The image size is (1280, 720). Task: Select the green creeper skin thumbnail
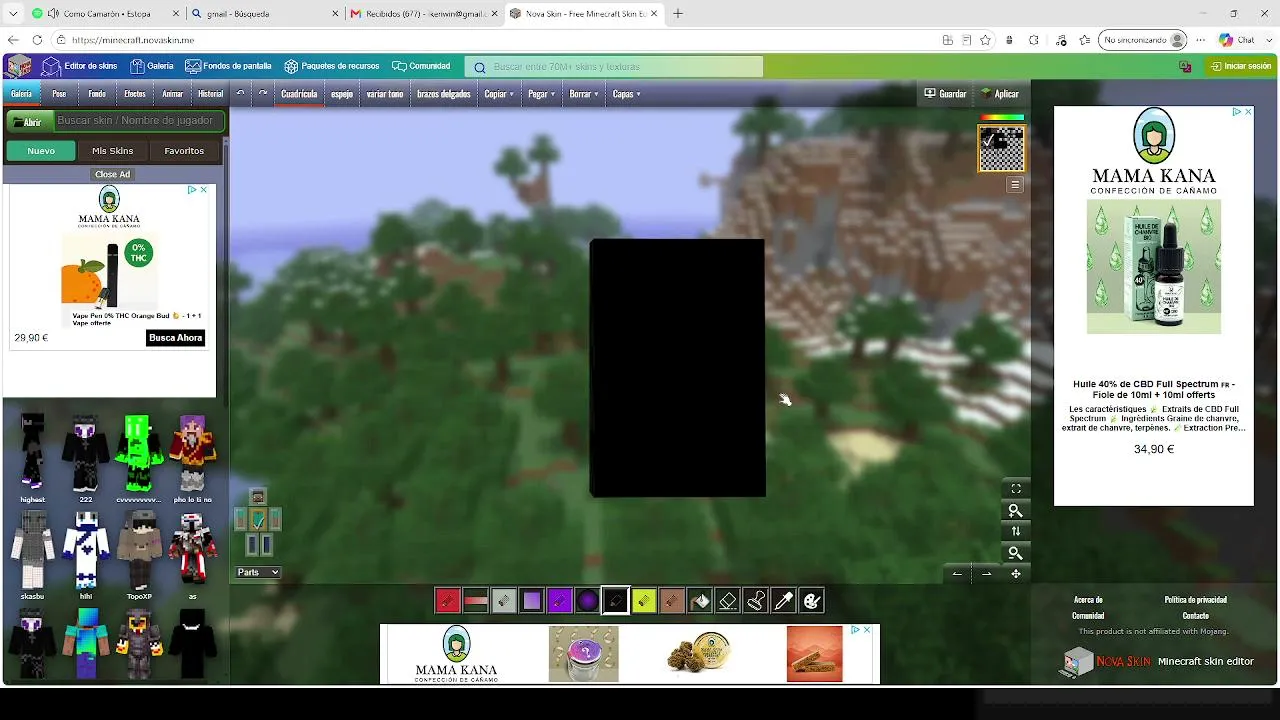[138, 451]
